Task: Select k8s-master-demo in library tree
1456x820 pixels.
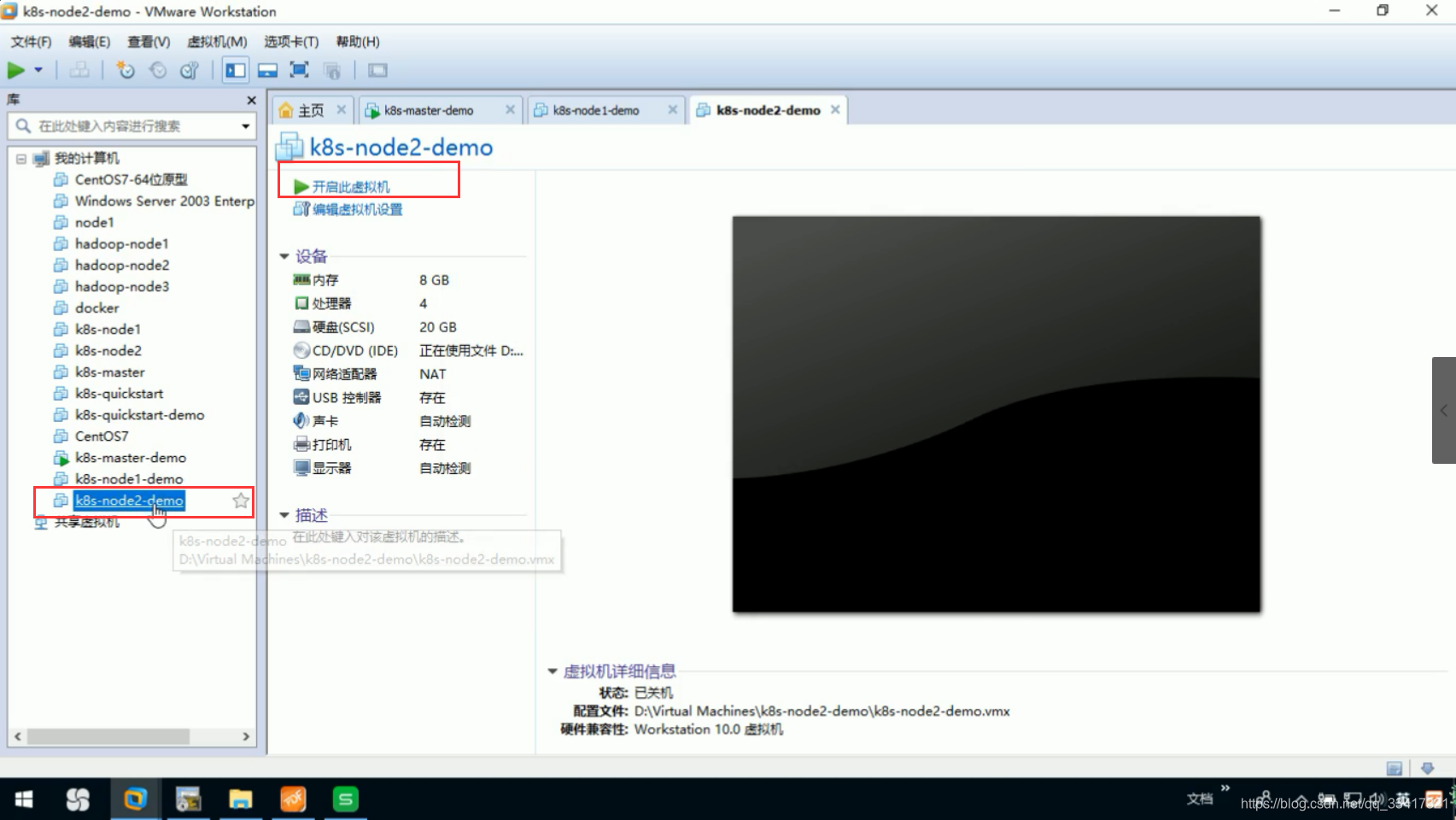Action: 130,457
